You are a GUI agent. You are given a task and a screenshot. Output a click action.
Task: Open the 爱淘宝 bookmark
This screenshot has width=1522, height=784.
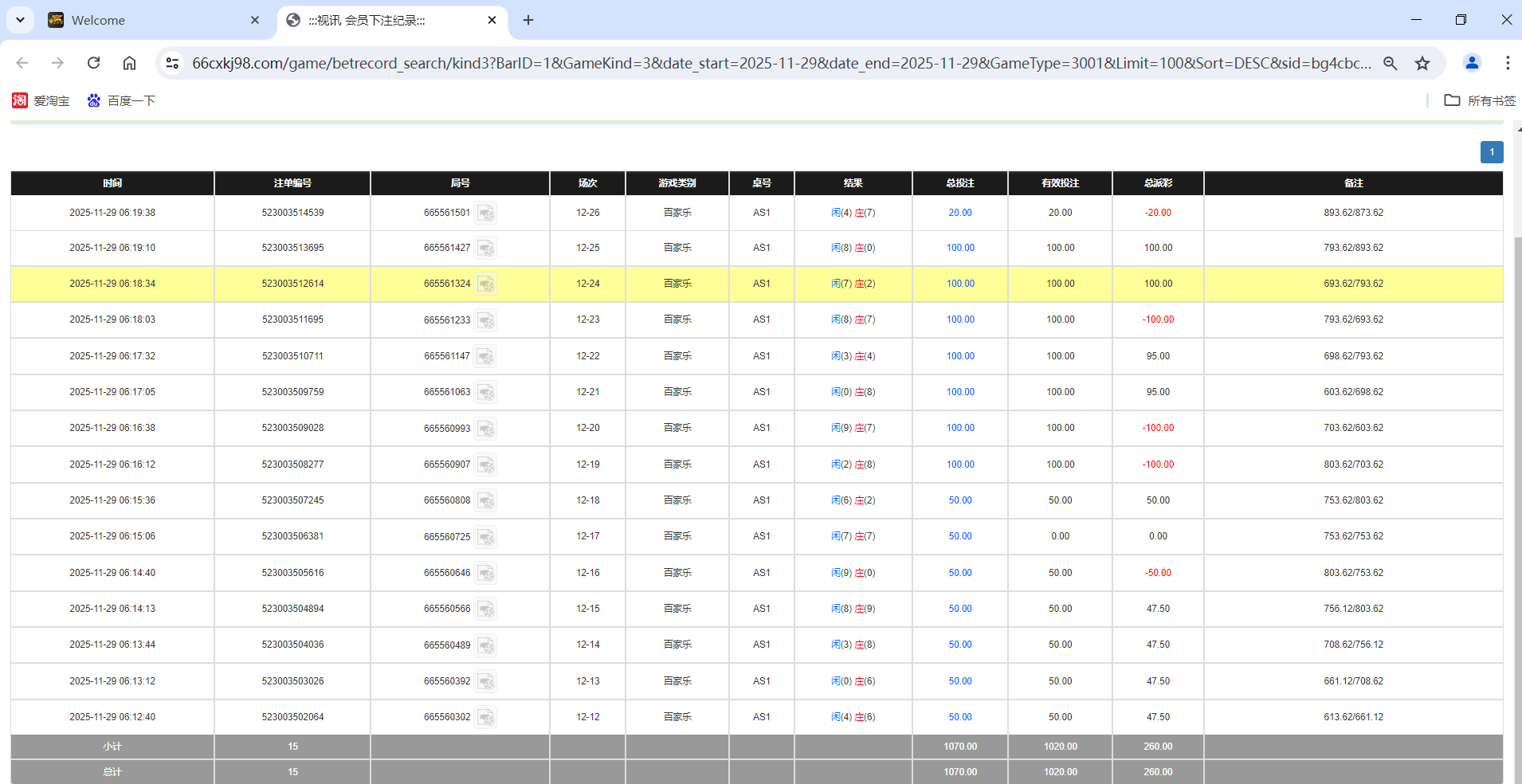[x=41, y=100]
